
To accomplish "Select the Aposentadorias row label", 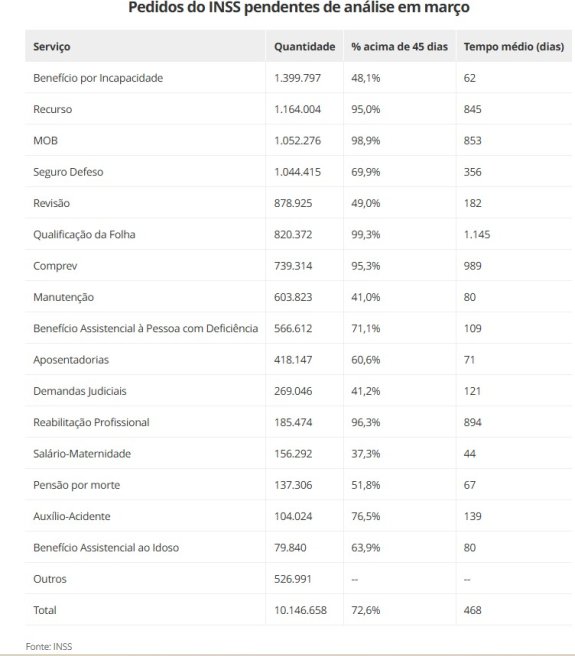I will [x=71, y=360].
